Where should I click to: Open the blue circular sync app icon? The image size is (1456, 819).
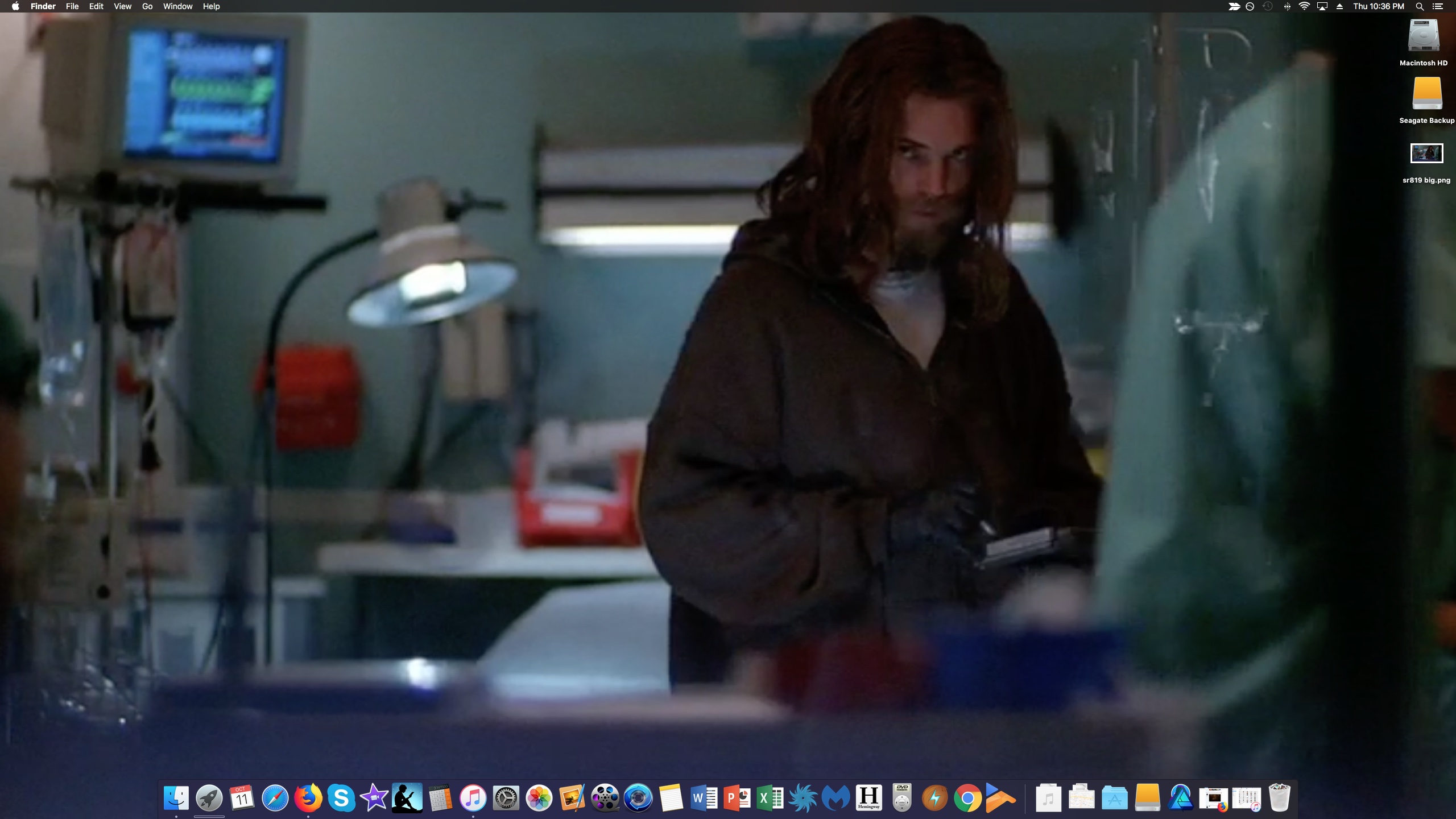(638, 798)
